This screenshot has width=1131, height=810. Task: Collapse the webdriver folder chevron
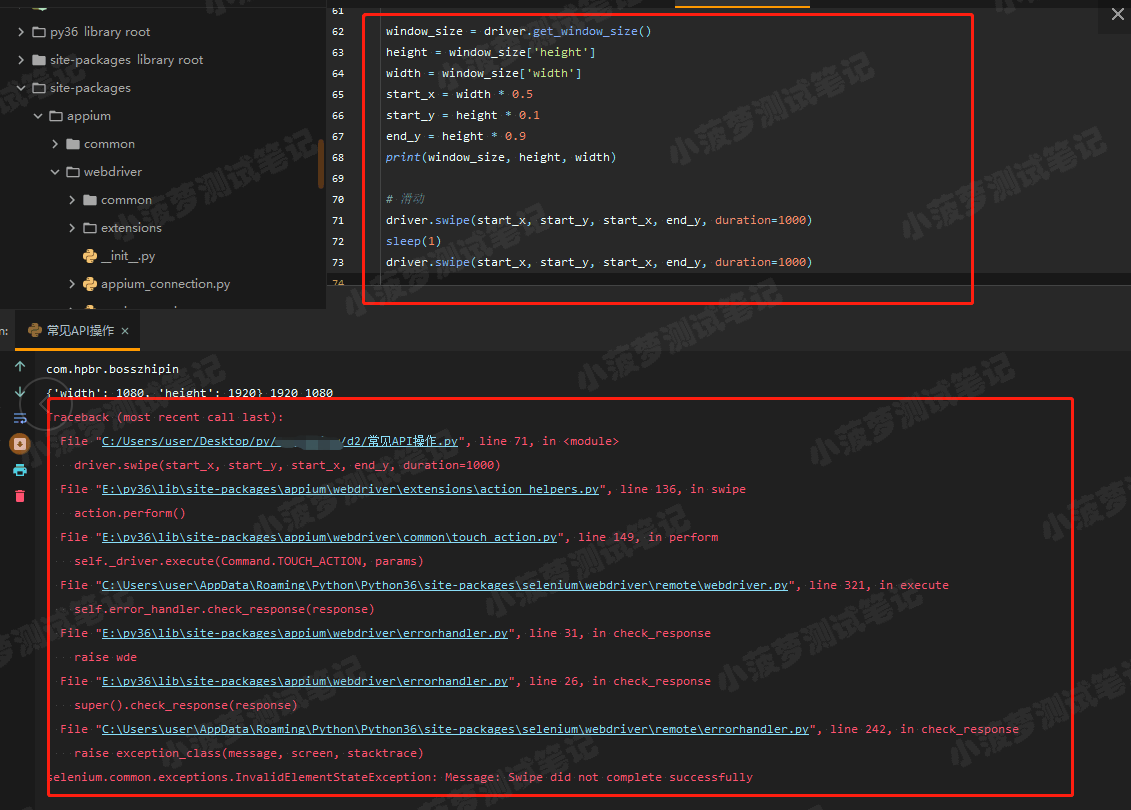55,172
